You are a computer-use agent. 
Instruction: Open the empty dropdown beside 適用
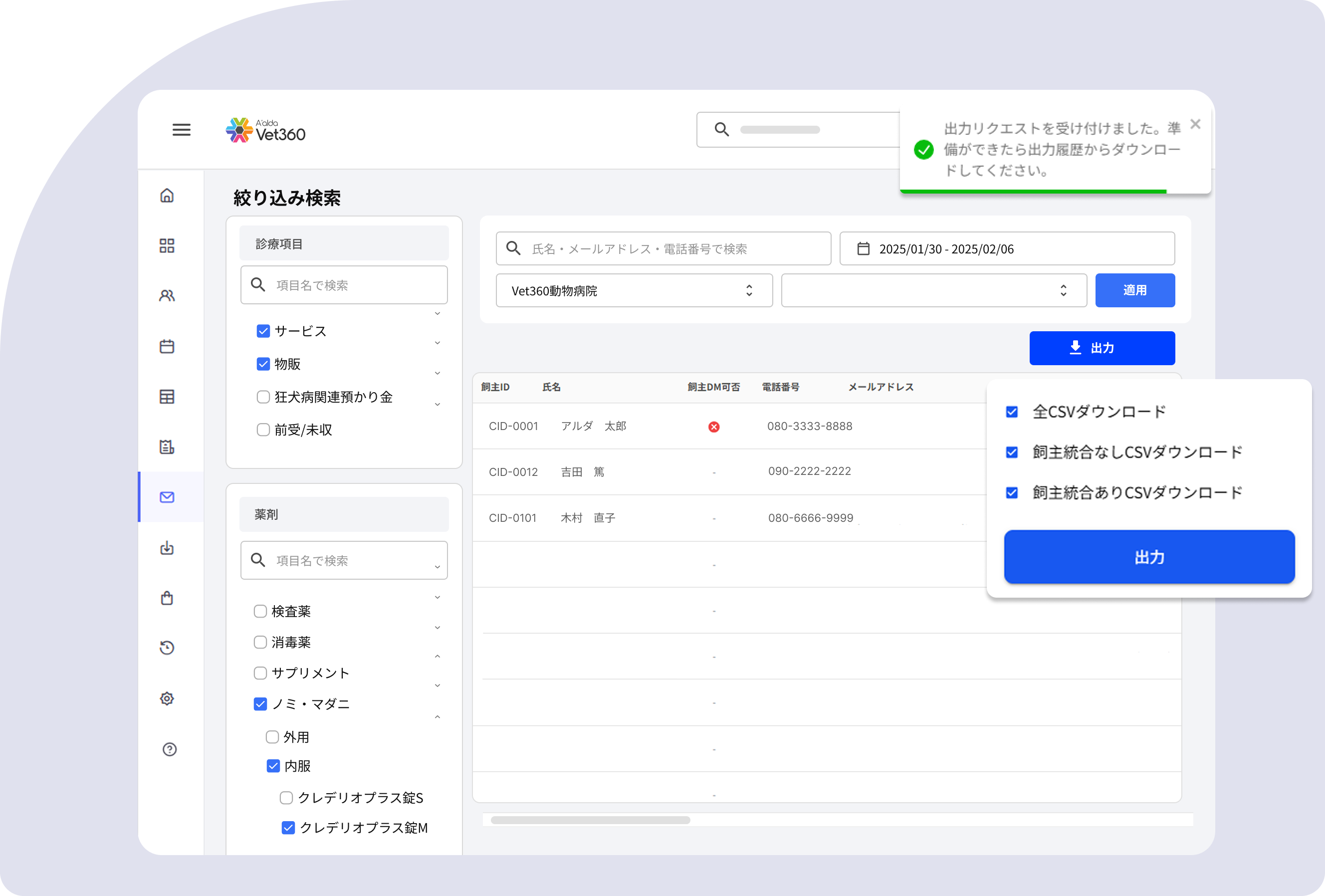tap(934, 291)
